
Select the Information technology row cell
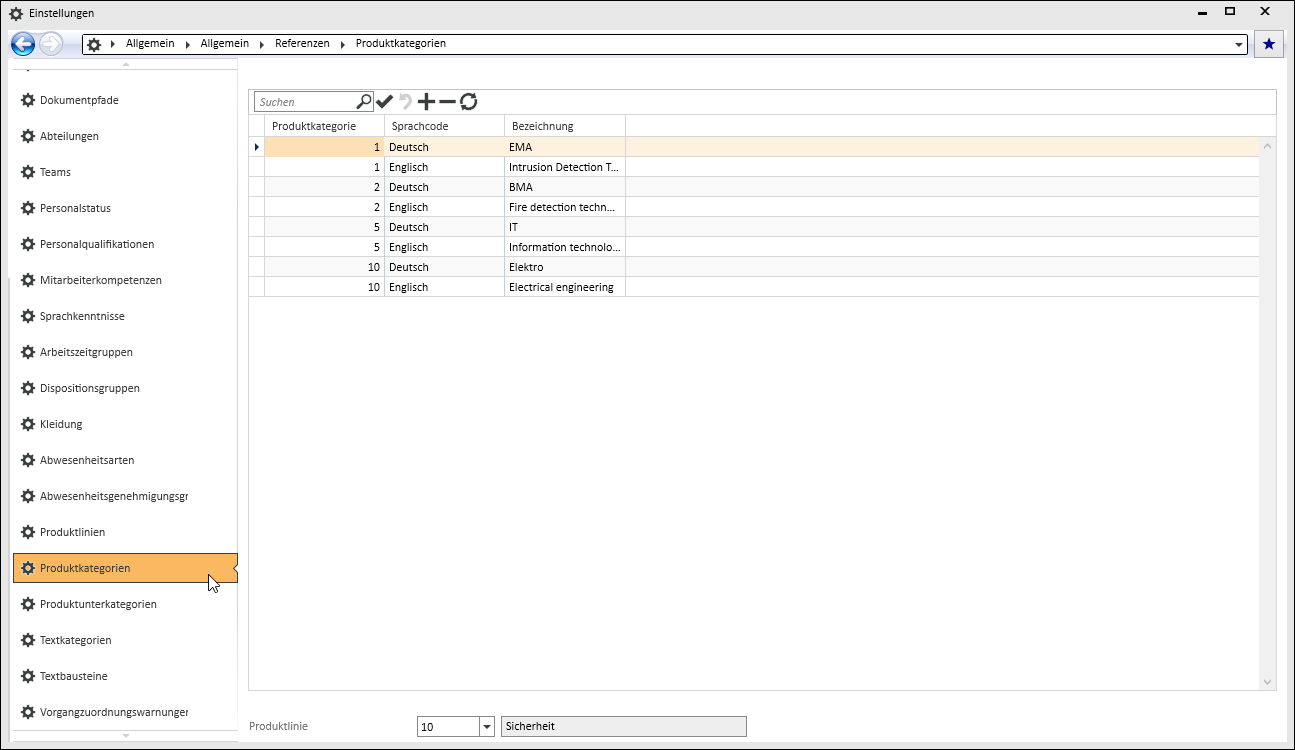coord(565,247)
